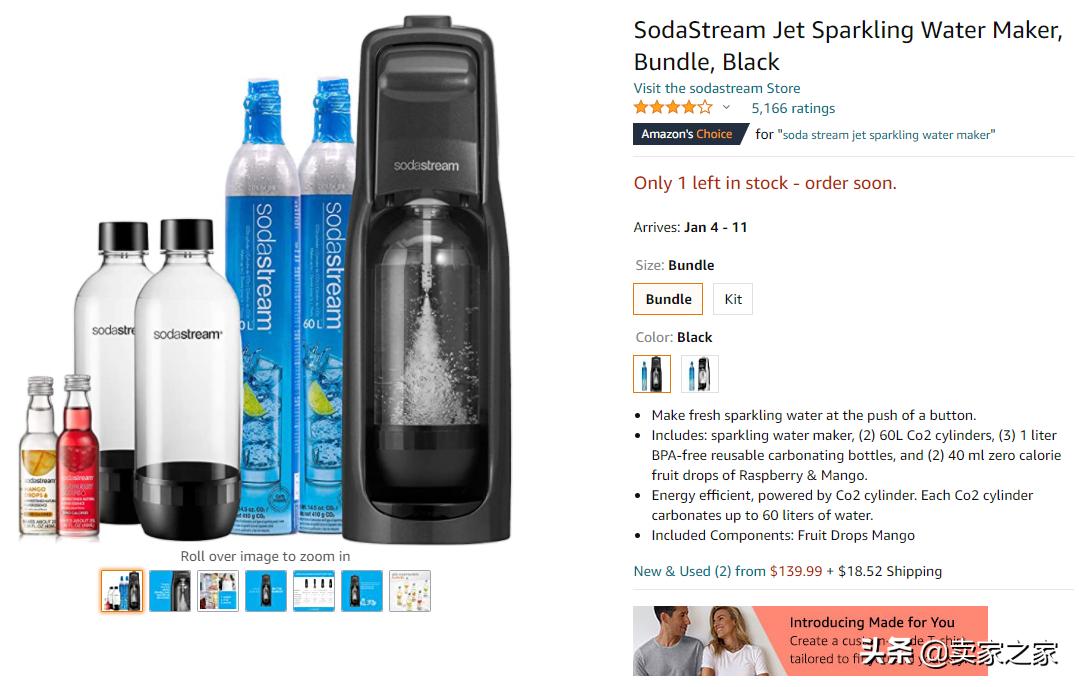Switch size option to Kit
Image resolution: width=1079 pixels, height=687 pixels.
733,299
